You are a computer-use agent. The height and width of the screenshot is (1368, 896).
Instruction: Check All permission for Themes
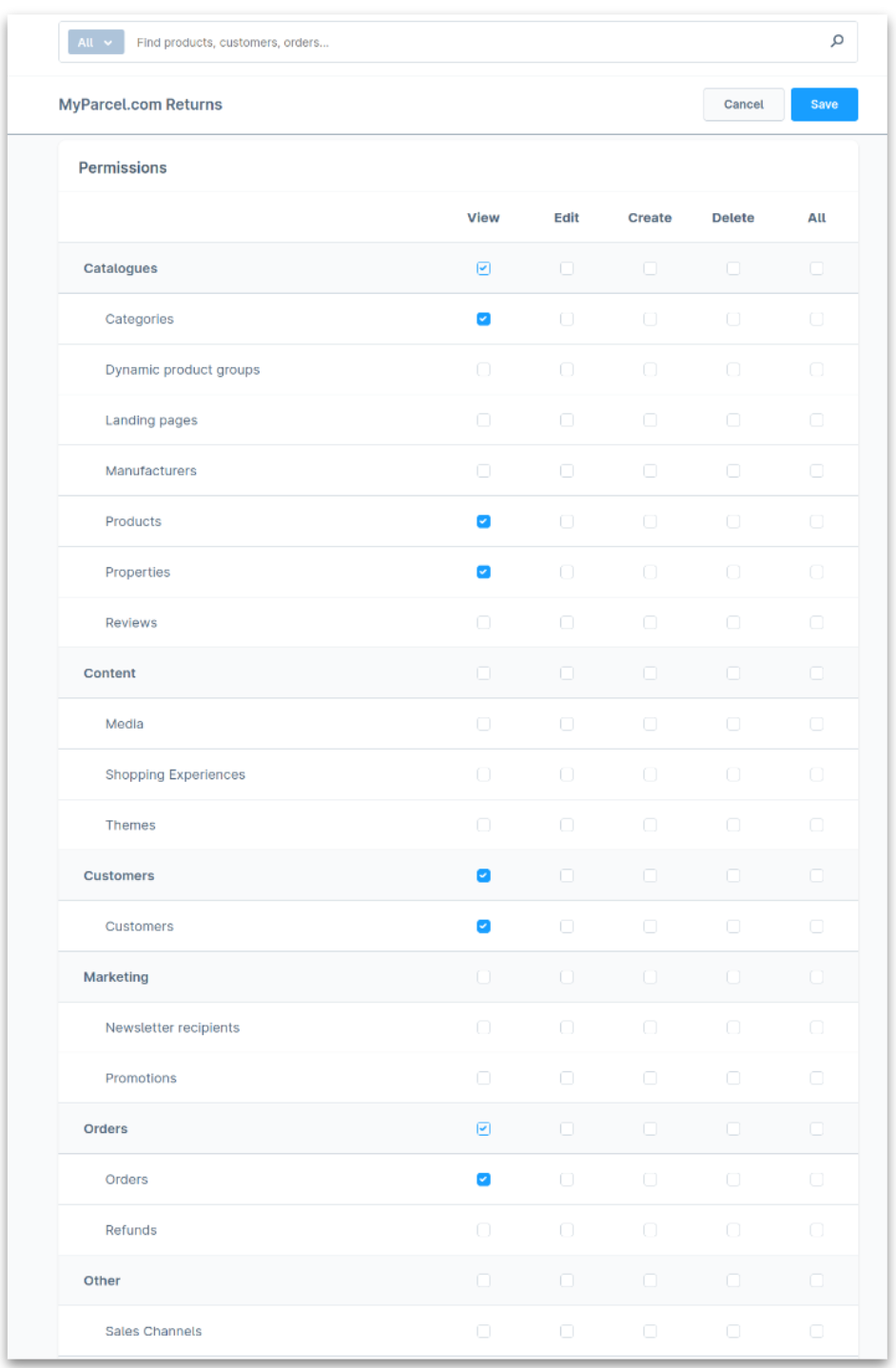point(815,825)
